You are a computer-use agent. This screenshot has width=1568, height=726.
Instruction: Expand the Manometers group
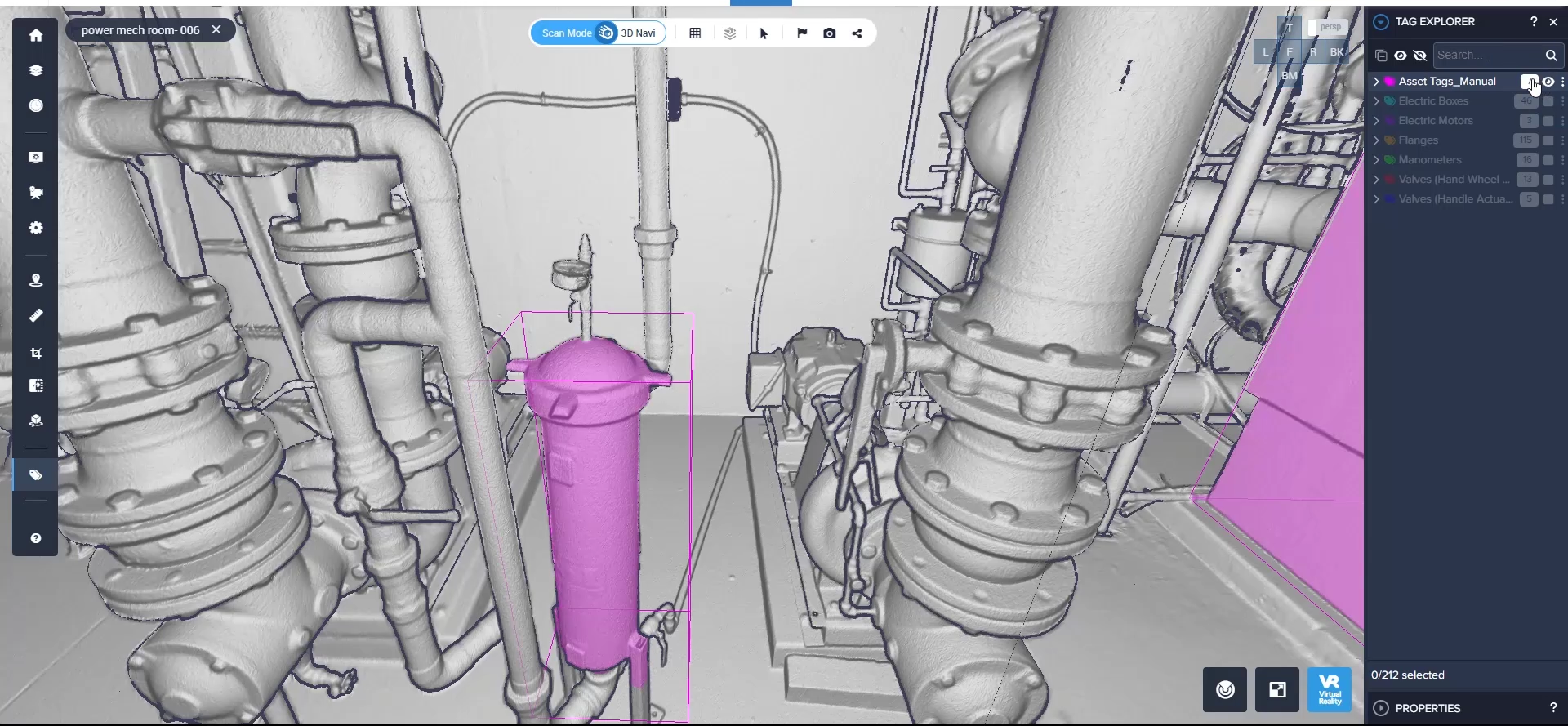[x=1377, y=160]
